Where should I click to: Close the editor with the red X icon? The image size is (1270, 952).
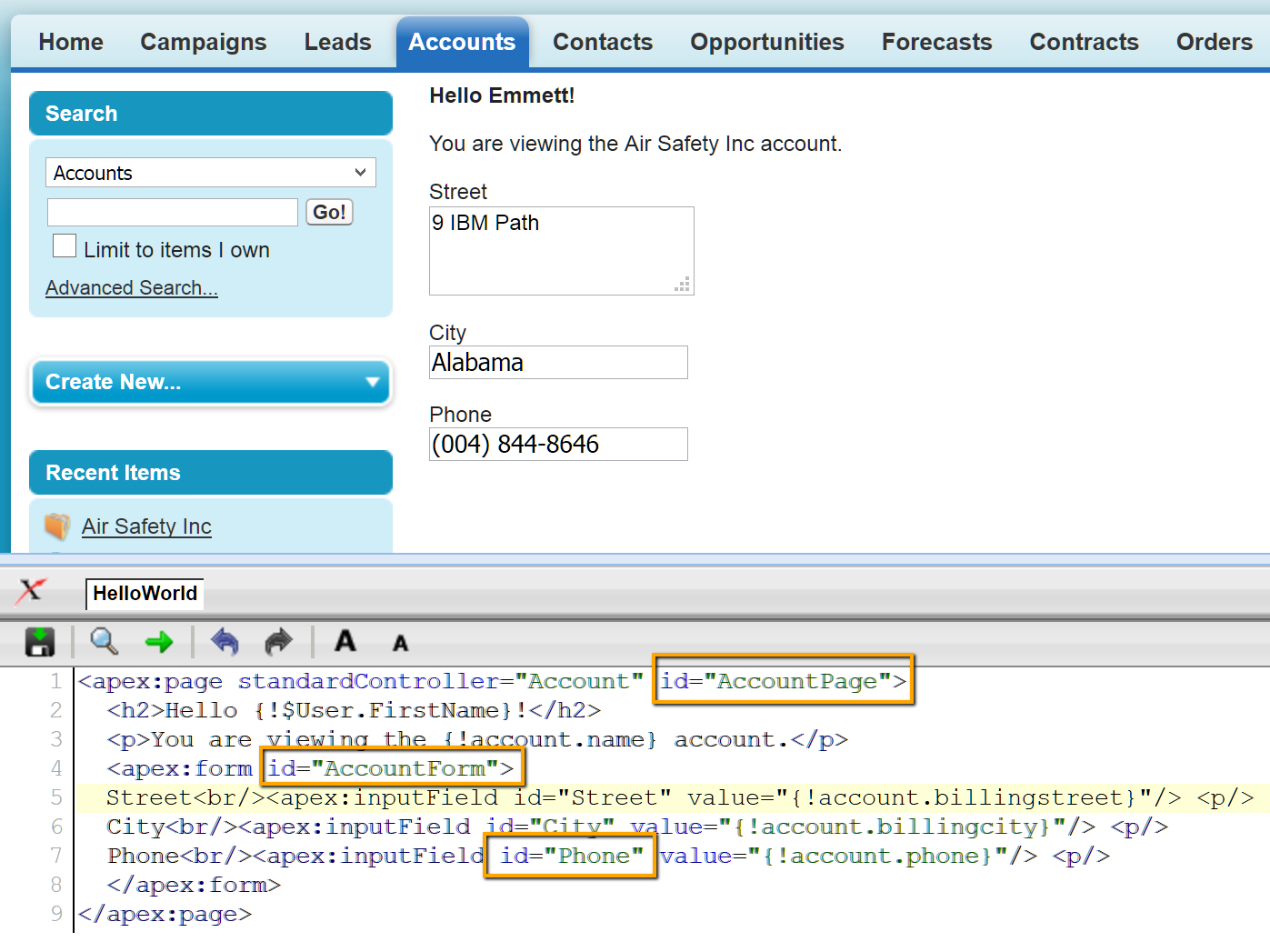coord(31,591)
